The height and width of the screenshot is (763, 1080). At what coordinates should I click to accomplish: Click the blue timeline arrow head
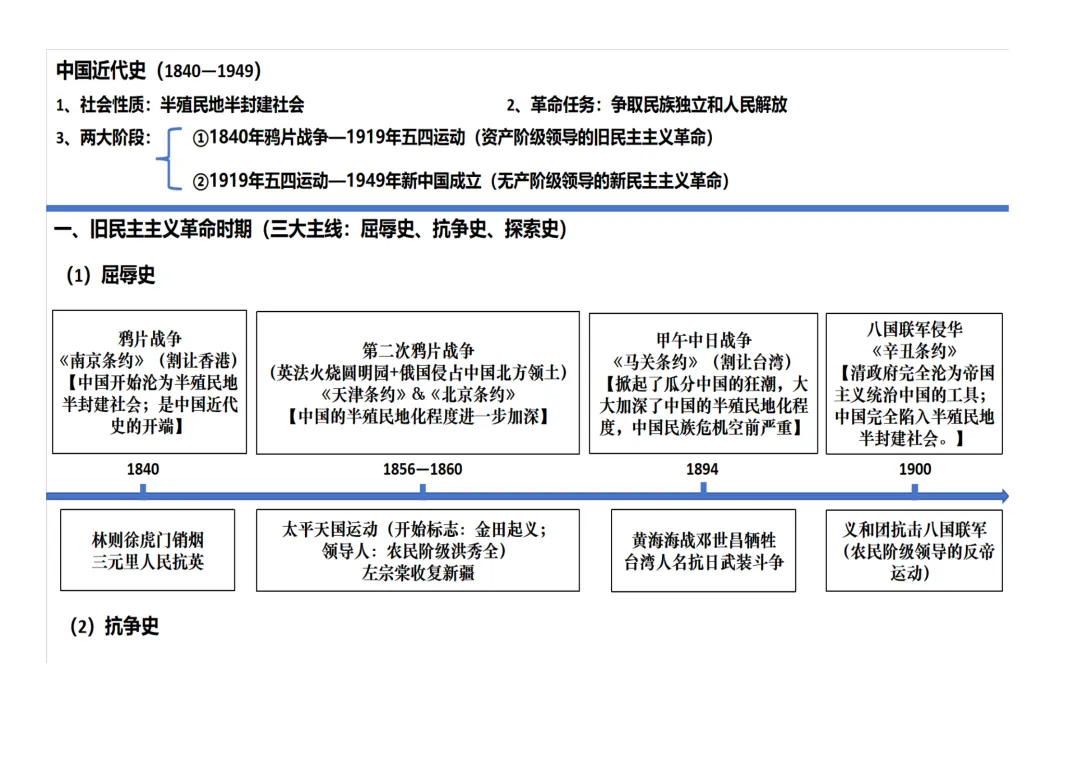tap(1005, 493)
